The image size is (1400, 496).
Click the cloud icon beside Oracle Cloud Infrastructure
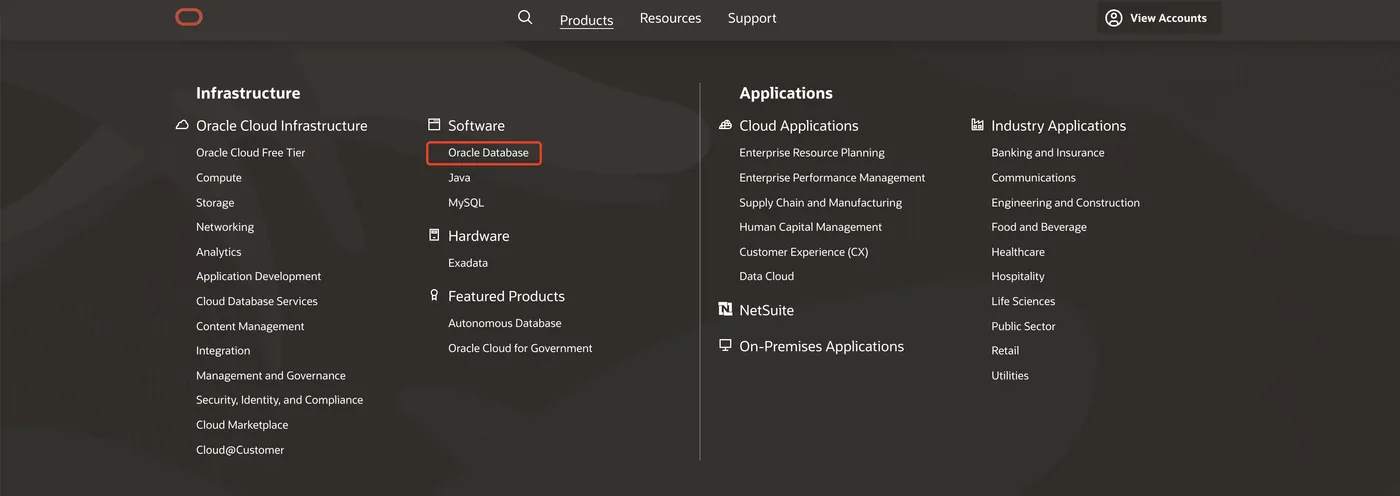point(182,125)
